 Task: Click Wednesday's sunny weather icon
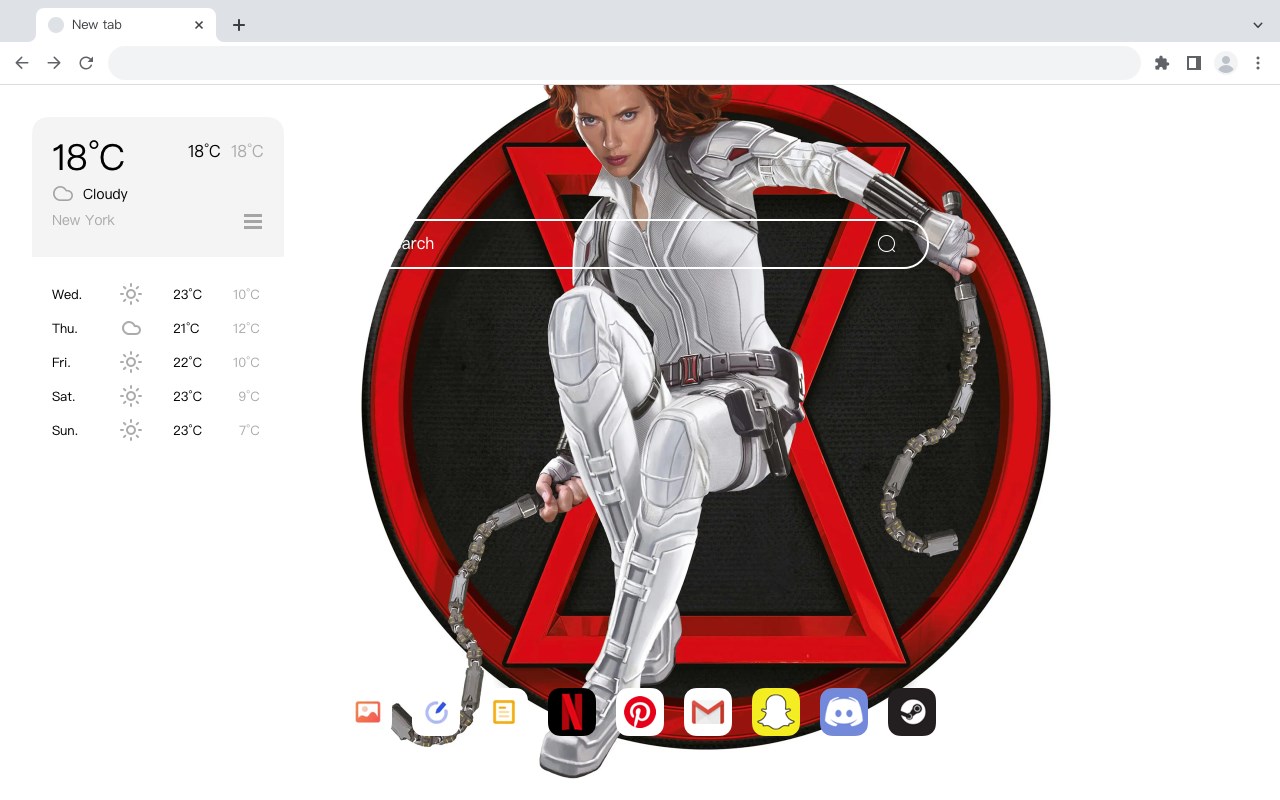pyautogui.click(x=131, y=294)
